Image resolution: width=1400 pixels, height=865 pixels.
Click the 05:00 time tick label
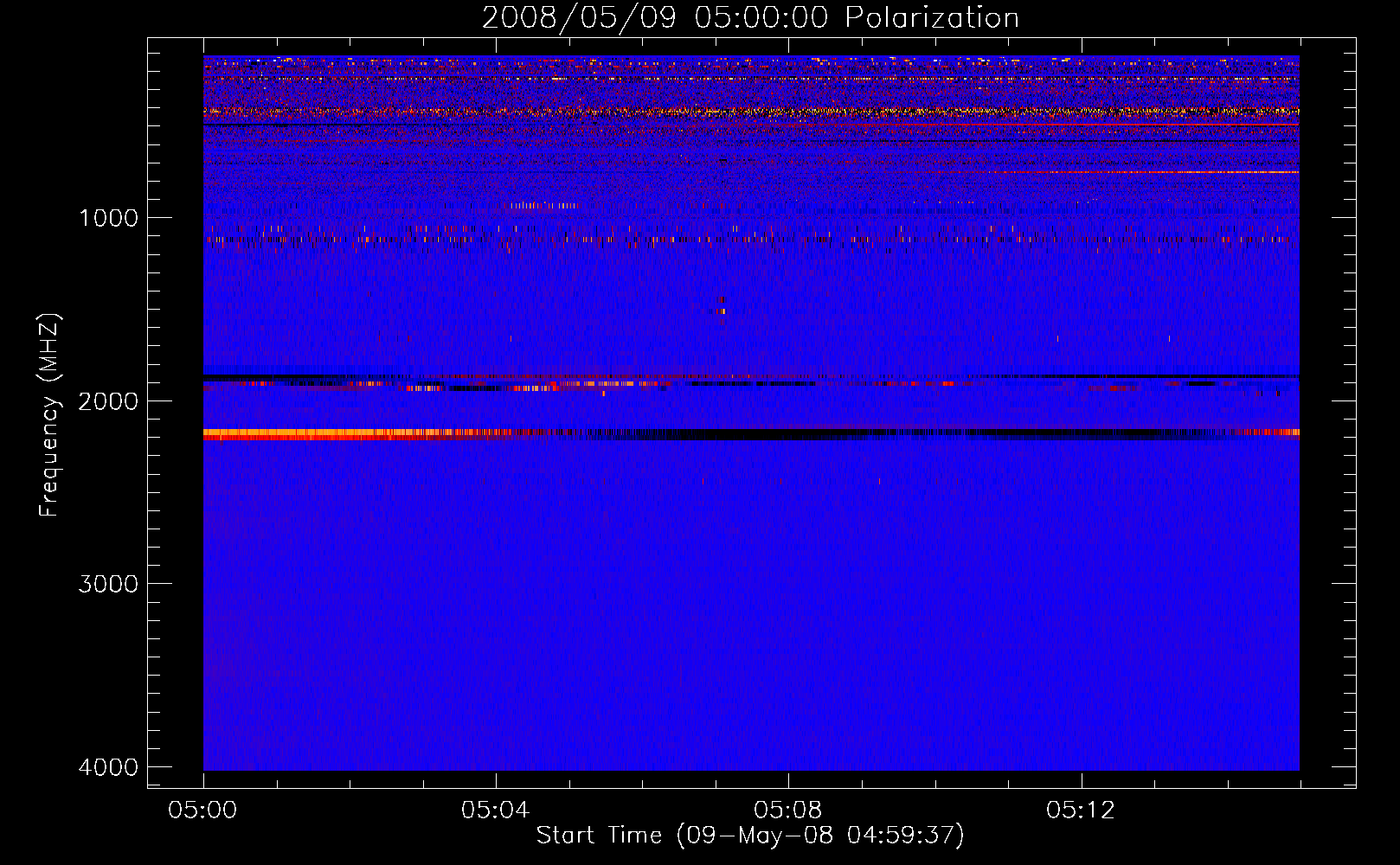pyautogui.click(x=203, y=811)
